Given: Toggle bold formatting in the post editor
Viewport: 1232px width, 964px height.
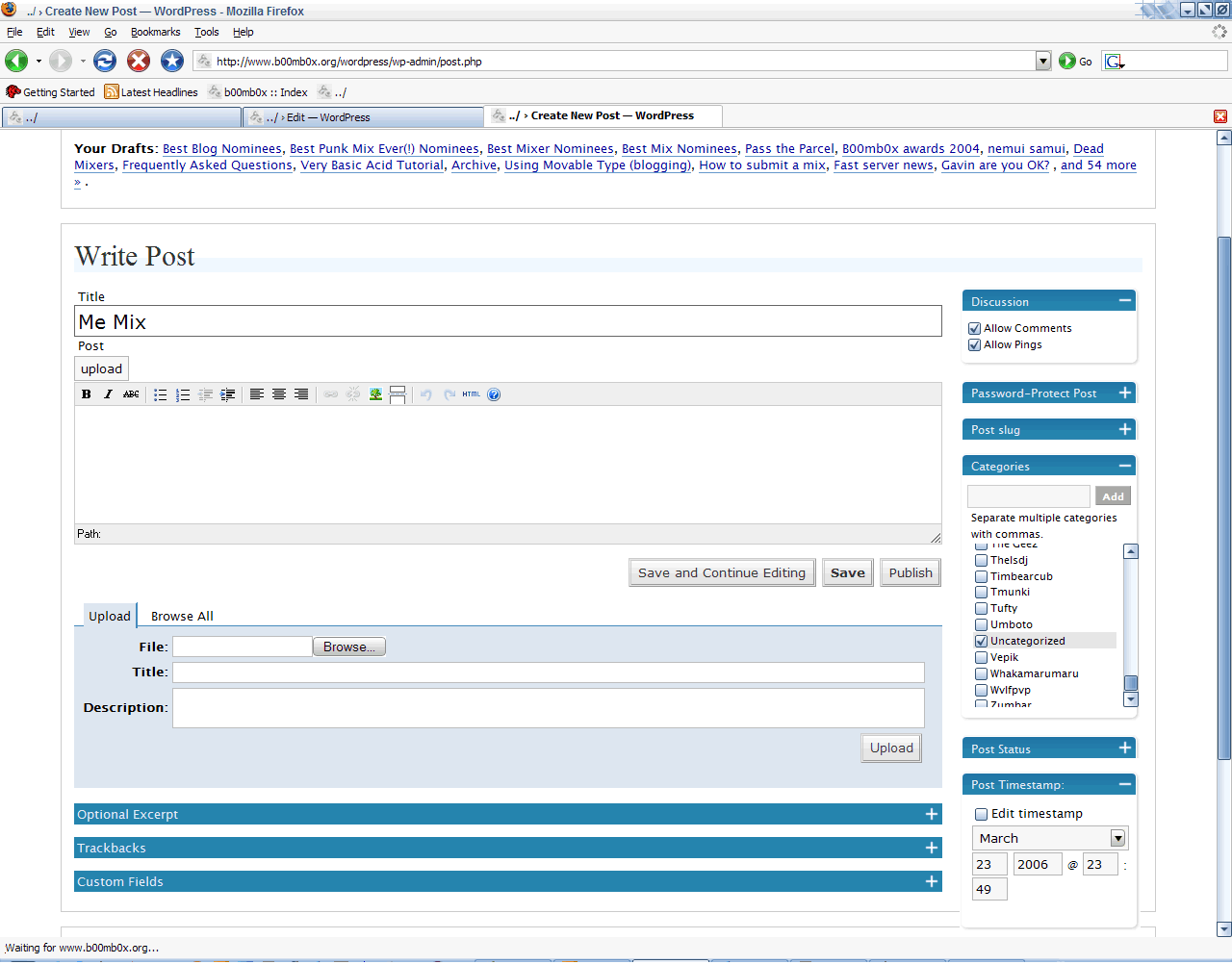Looking at the screenshot, I should 87,394.
